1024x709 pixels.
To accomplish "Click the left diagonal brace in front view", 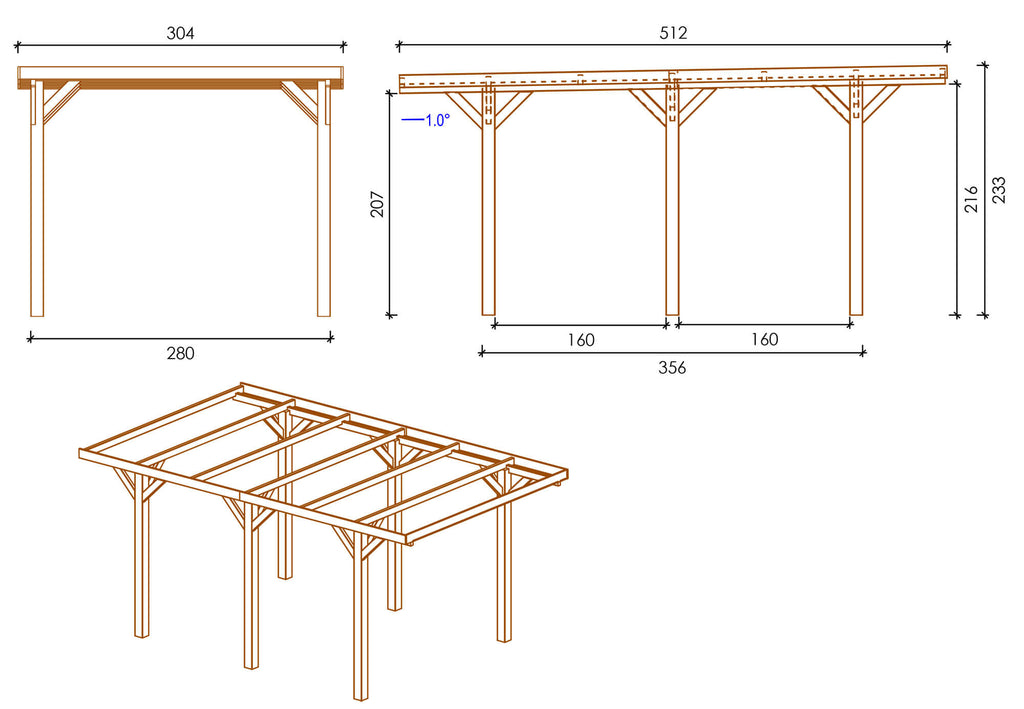I will point(60,101).
